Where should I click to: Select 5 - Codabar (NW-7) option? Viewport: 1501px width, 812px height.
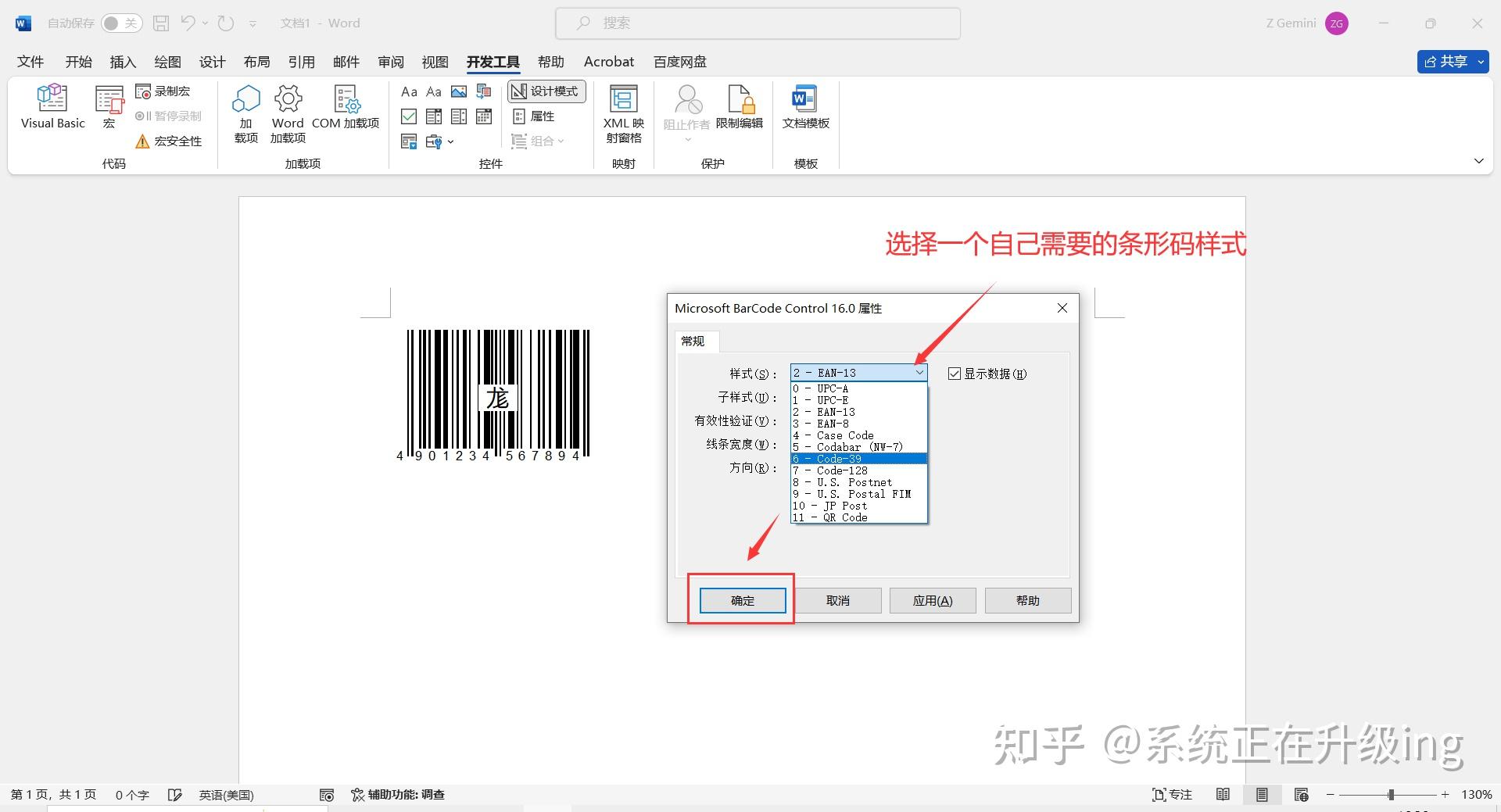pos(858,447)
